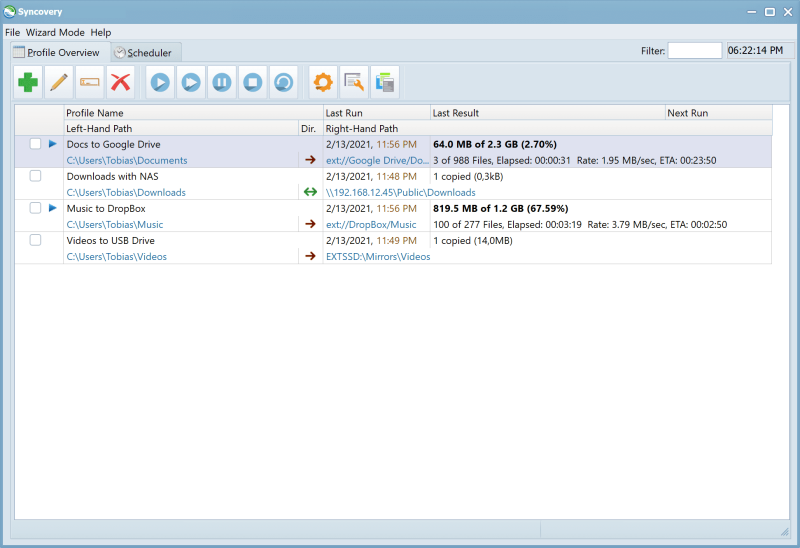Viewport: 800px width, 548px height.
Task: Open path C:\Users\Tobias\Documents
Action: point(127,160)
